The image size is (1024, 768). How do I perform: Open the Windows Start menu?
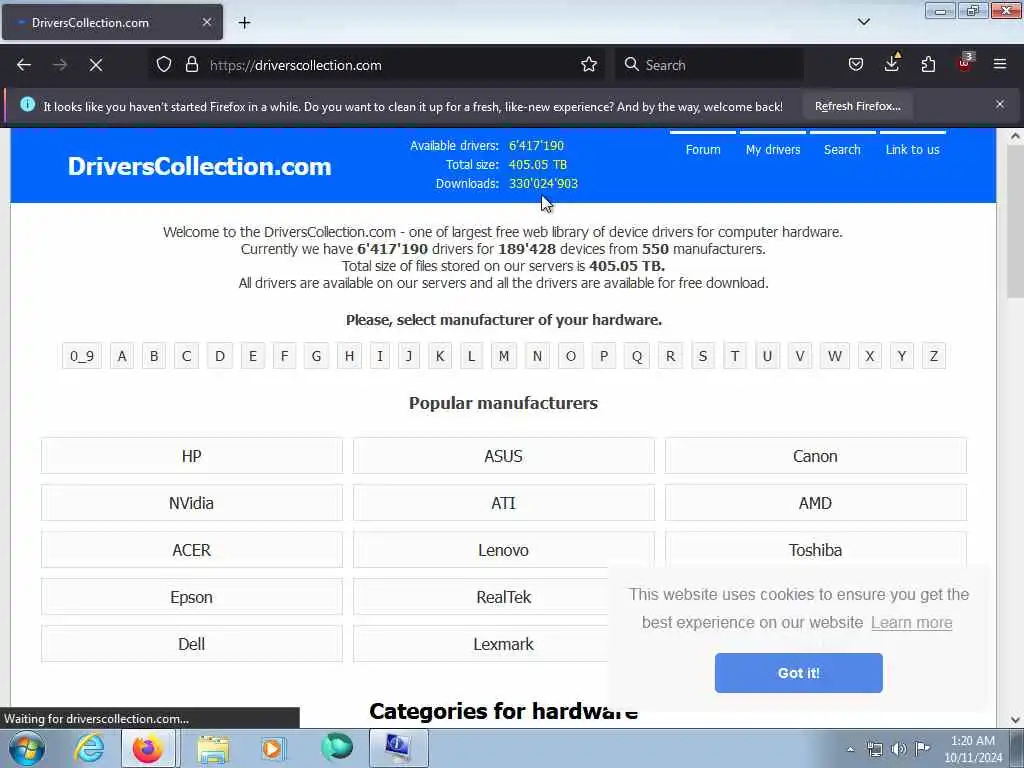tap(27, 748)
